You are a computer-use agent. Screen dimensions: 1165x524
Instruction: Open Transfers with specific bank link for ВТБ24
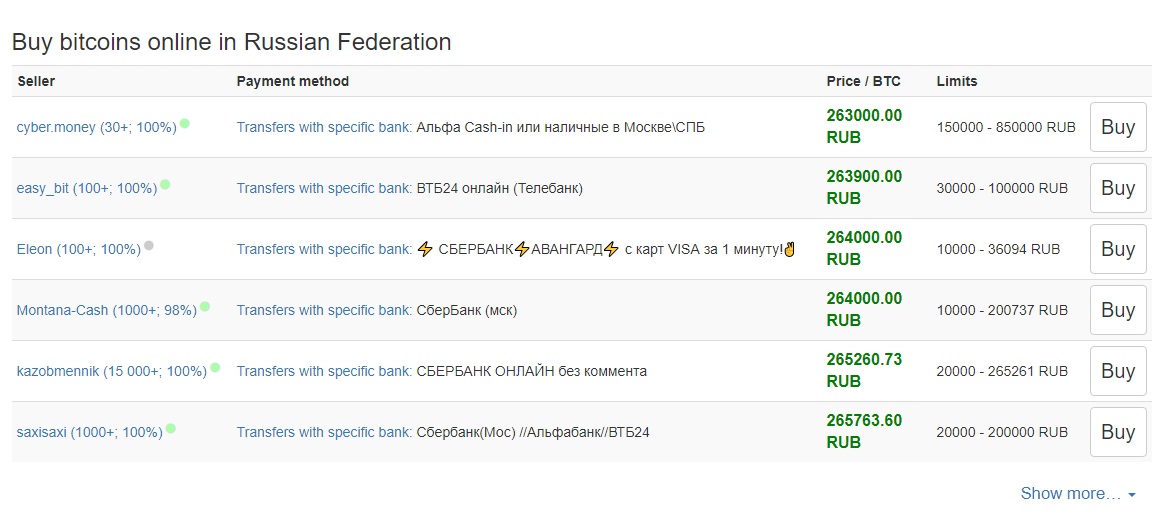tap(324, 188)
